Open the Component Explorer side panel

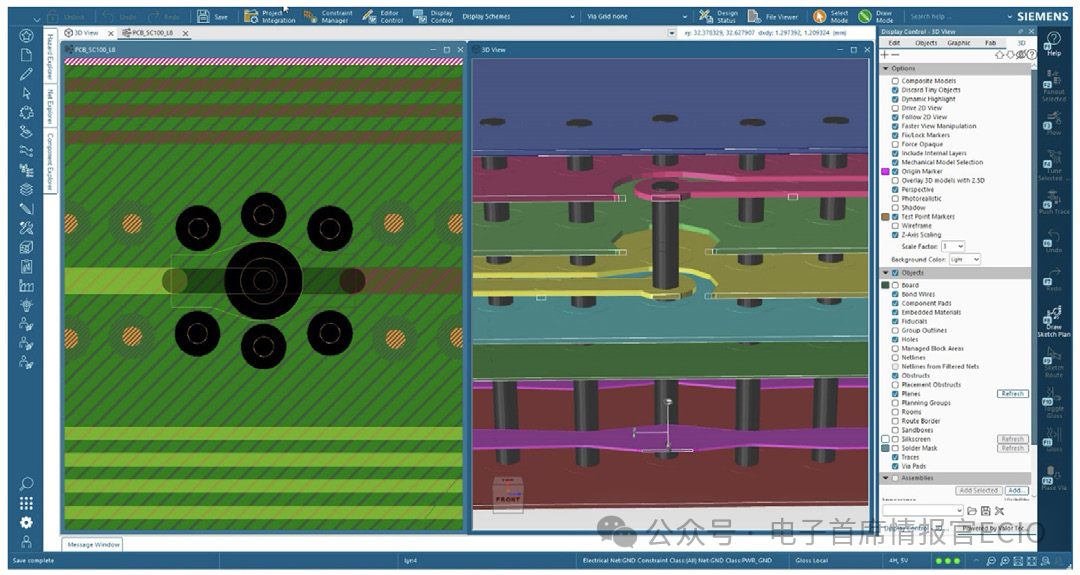pyautogui.click(x=50, y=162)
